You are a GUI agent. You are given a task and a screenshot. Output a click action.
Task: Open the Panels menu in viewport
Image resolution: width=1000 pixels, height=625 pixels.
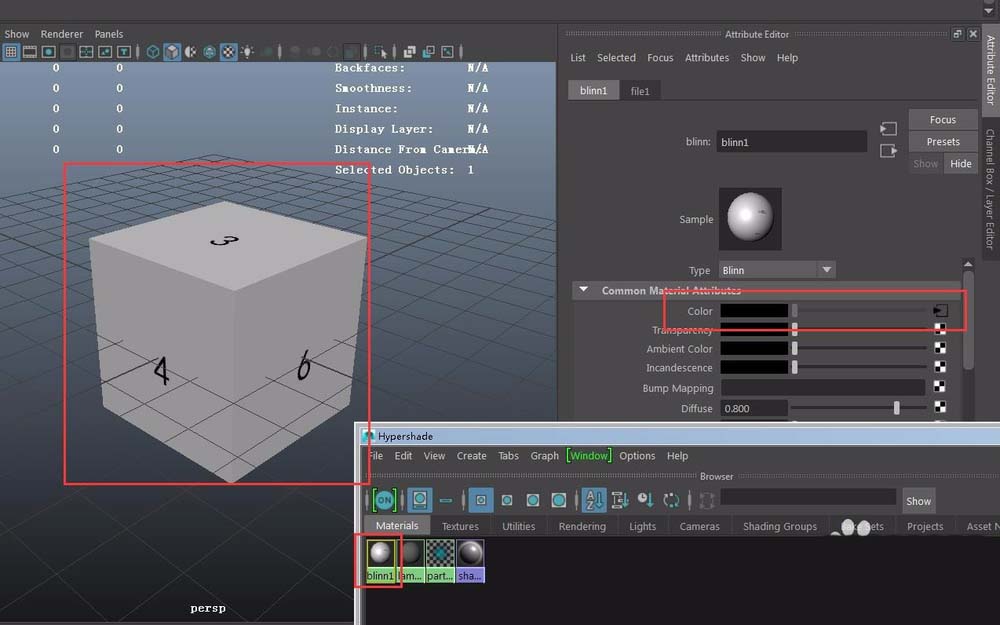pyautogui.click(x=109, y=34)
